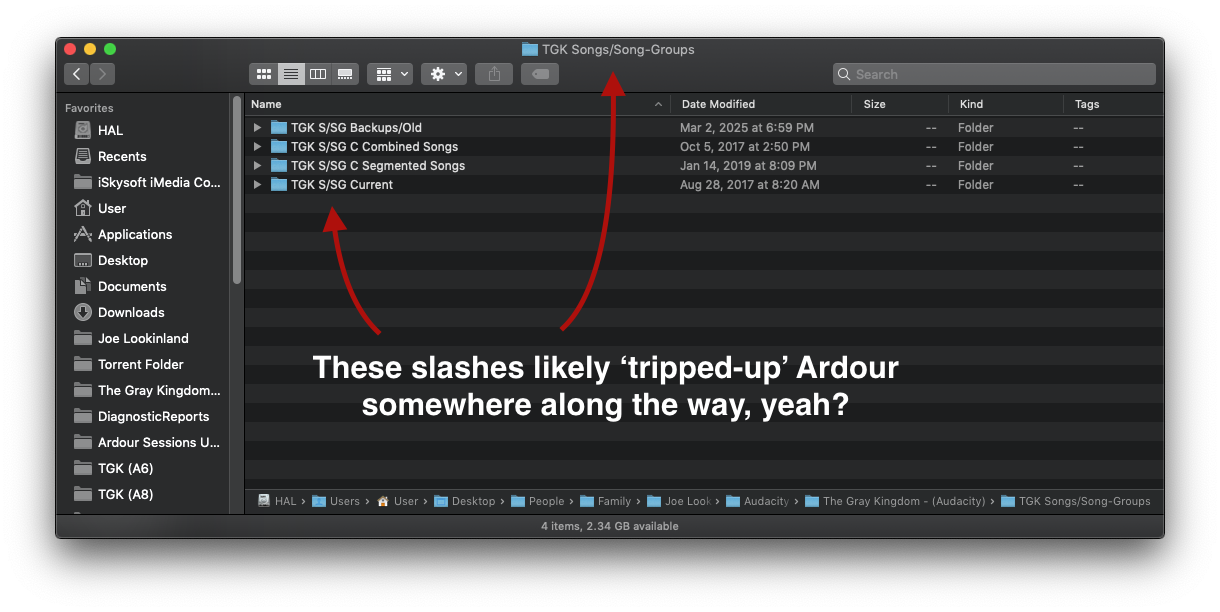The height and width of the screenshot is (612, 1220).
Task: Sort by the Name column header
Action: (266, 104)
